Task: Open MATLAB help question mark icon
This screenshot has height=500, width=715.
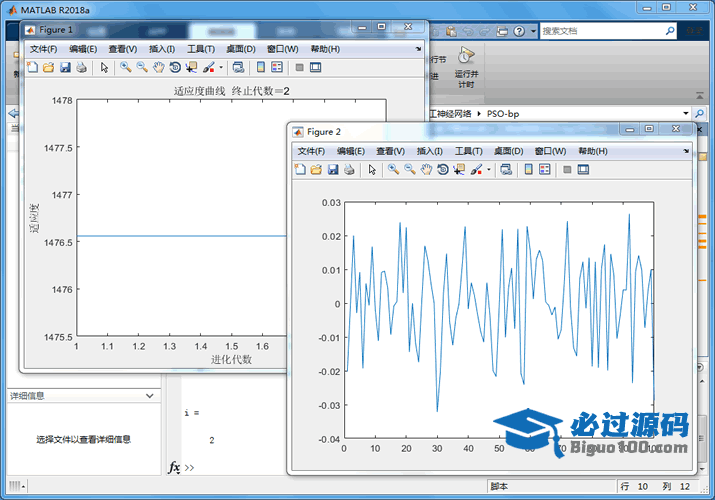Action: coord(517,31)
